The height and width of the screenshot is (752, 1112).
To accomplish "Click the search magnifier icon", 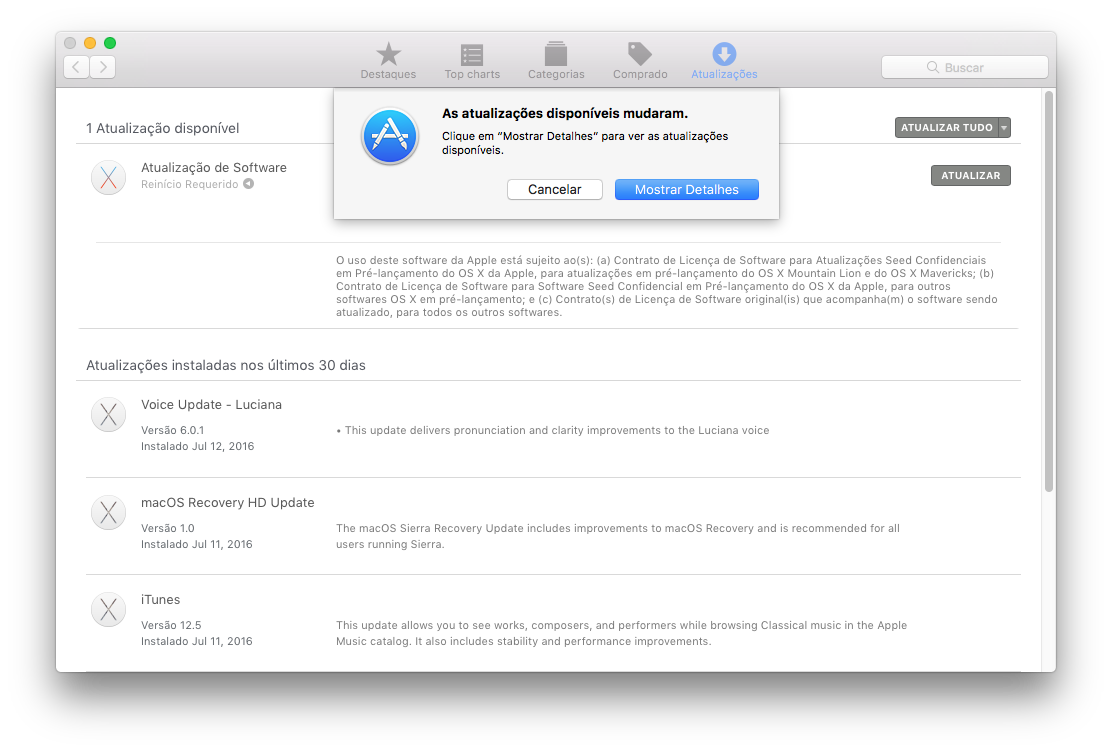I will click(933, 67).
